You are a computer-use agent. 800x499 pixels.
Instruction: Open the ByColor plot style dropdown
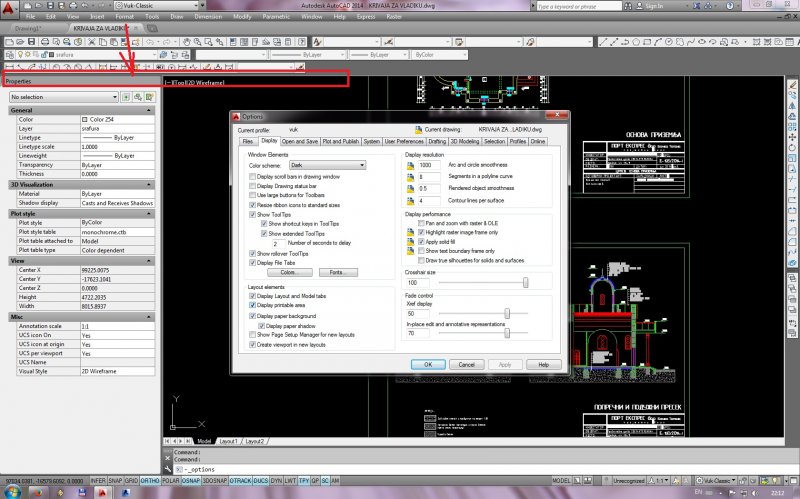pyautogui.click(x=440, y=55)
